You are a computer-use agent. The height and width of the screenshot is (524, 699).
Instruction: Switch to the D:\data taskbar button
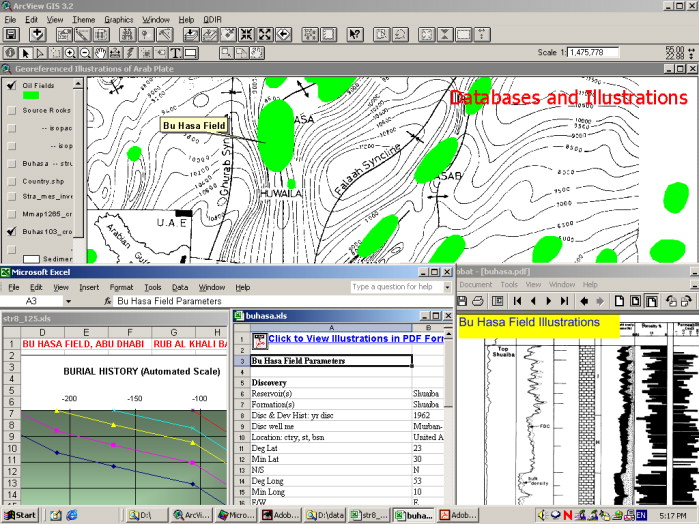click(324, 515)
